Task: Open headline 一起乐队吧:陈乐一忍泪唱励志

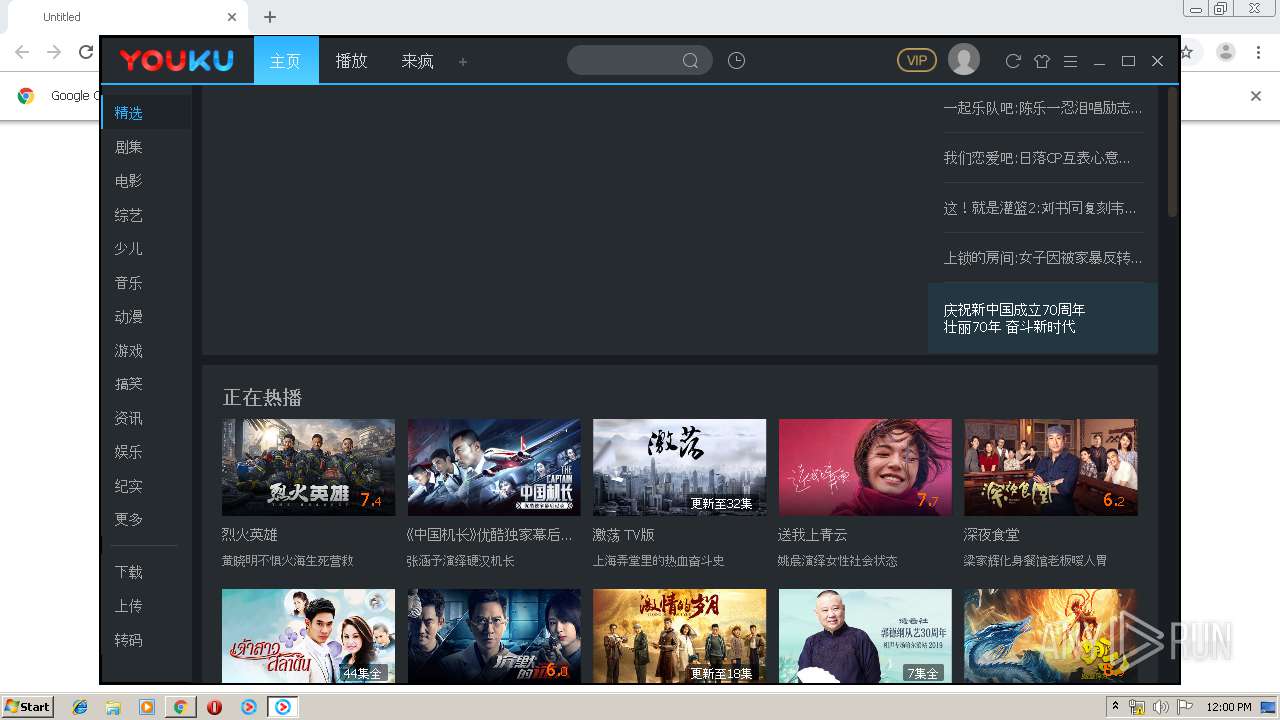Action: click(x=1043, y=108)
